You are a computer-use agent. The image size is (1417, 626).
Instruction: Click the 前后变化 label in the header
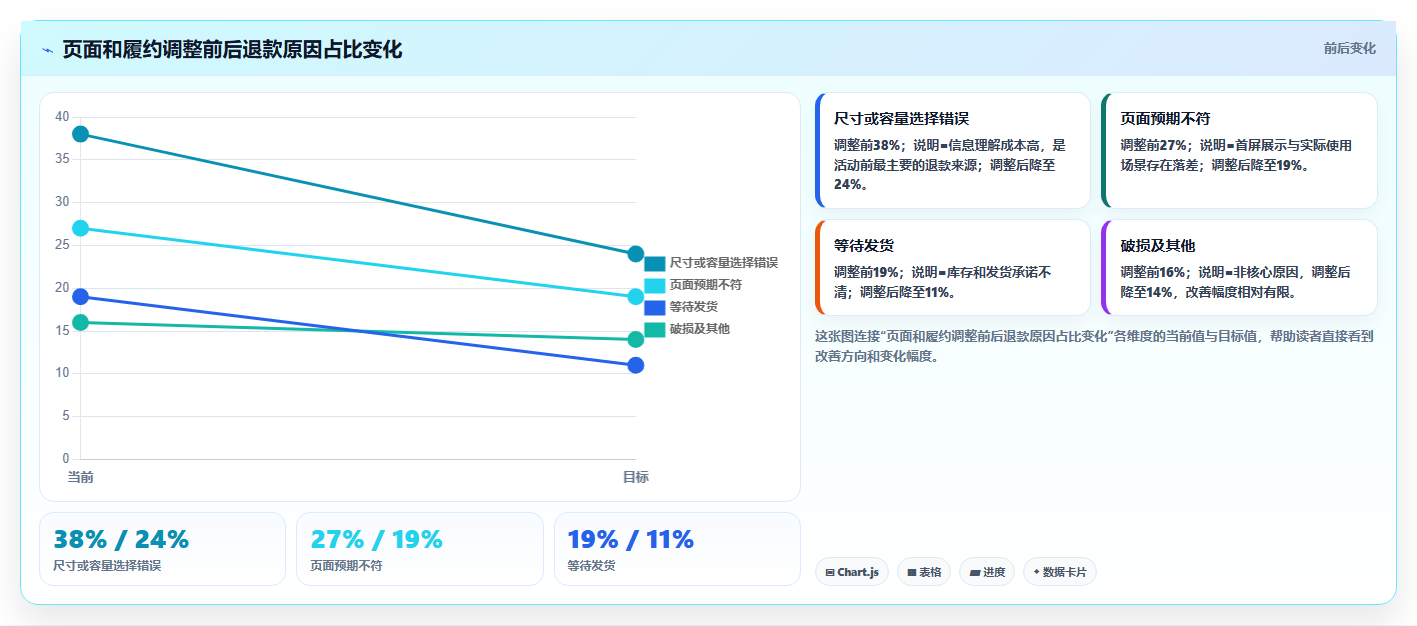point(1349,48)
